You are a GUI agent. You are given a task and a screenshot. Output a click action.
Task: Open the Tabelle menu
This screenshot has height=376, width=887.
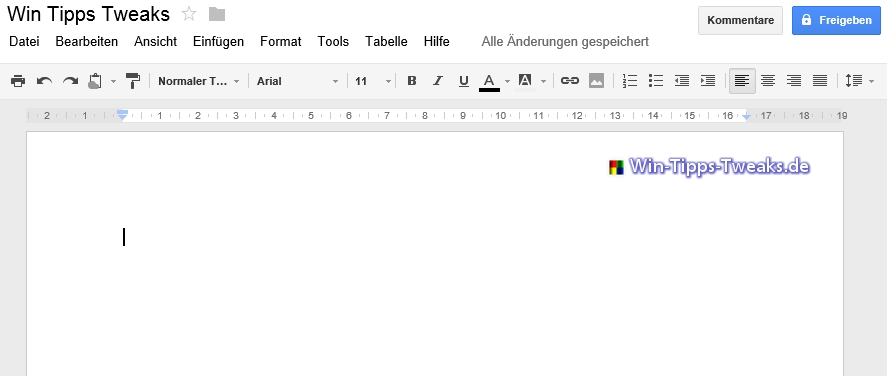pyautogui.click(x=386, y=41)
